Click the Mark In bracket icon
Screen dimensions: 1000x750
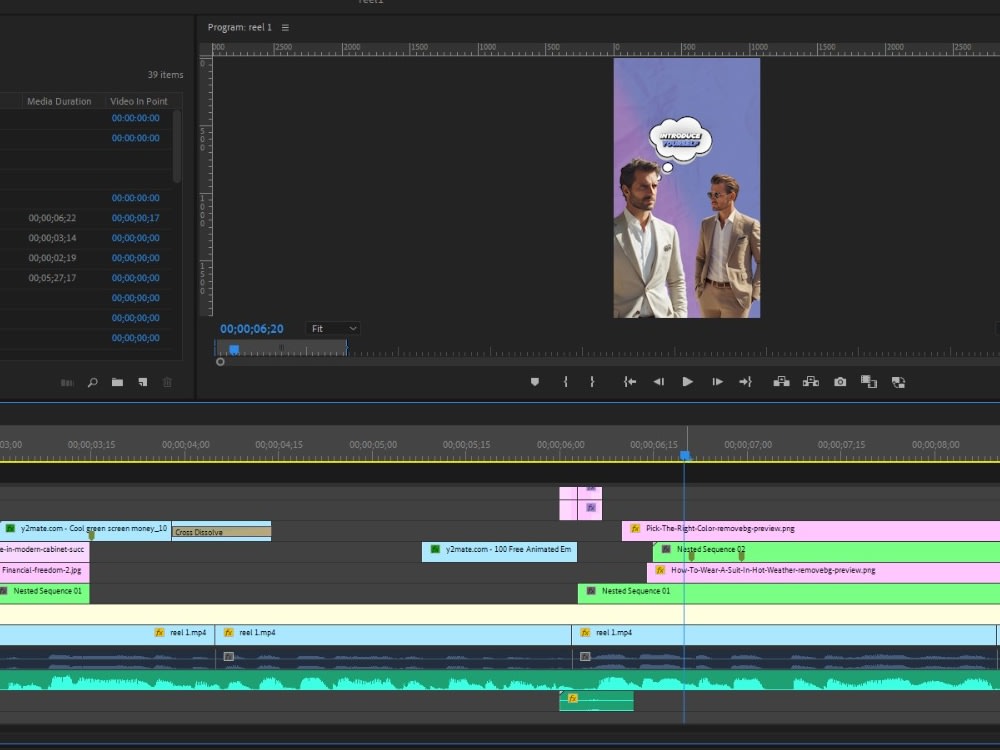pos(565,382)
